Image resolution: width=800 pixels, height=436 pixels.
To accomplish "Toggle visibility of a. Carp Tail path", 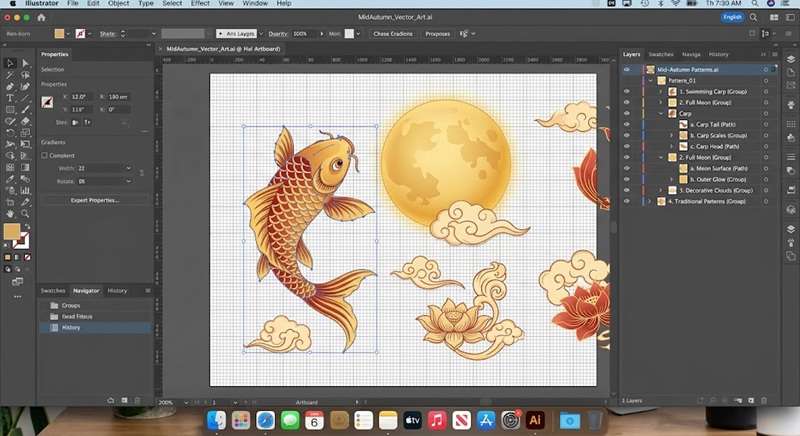I will 627,124.
